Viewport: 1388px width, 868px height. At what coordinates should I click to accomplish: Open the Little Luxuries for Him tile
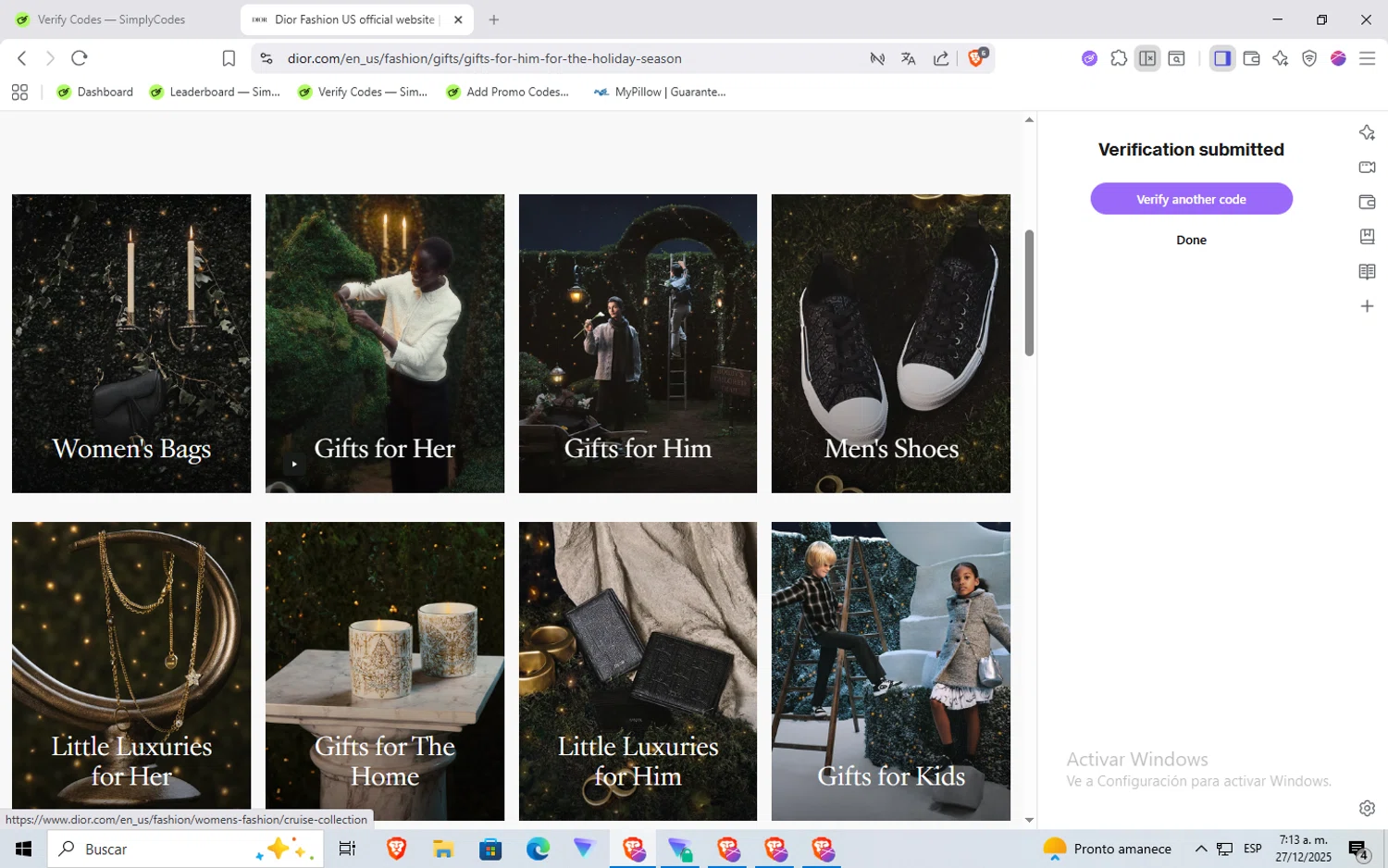pyautogui.click(x=638, y=671)
